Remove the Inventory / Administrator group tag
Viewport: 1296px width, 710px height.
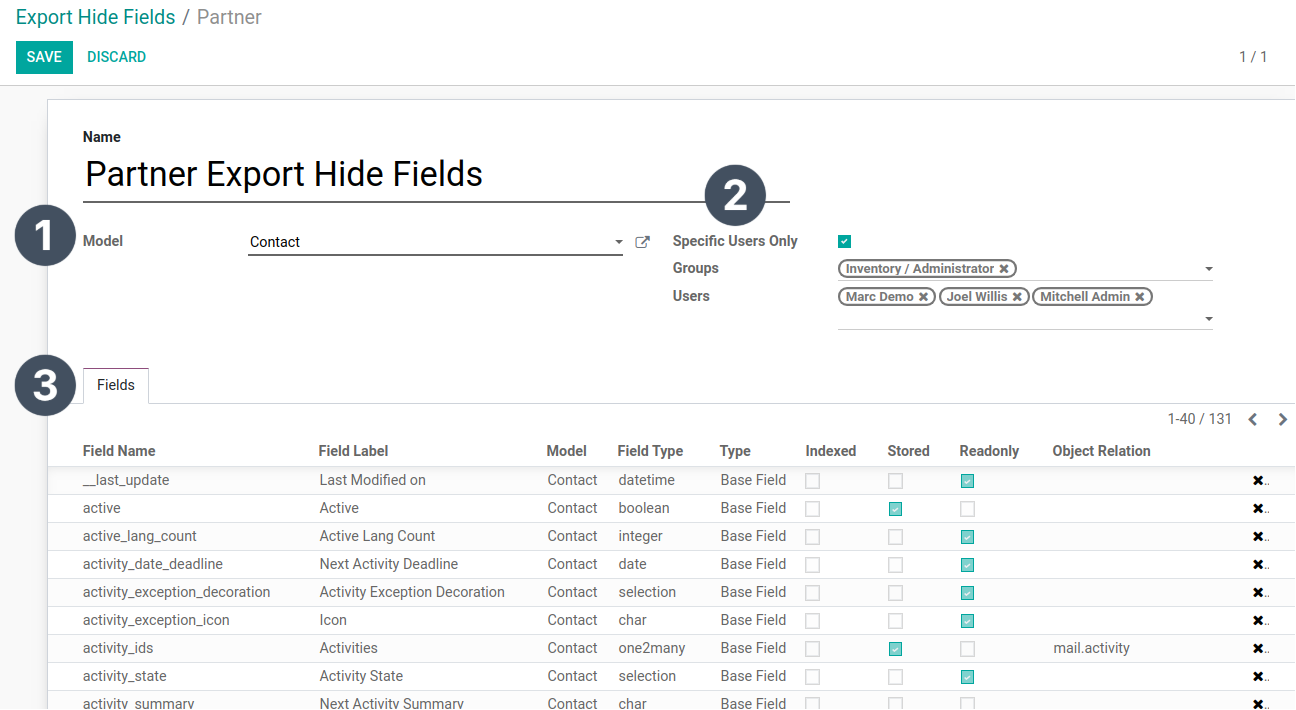tap(1004, 269)
